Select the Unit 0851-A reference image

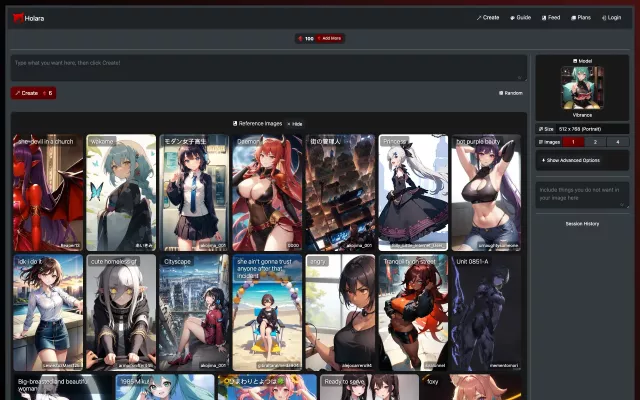pos(485,313)
